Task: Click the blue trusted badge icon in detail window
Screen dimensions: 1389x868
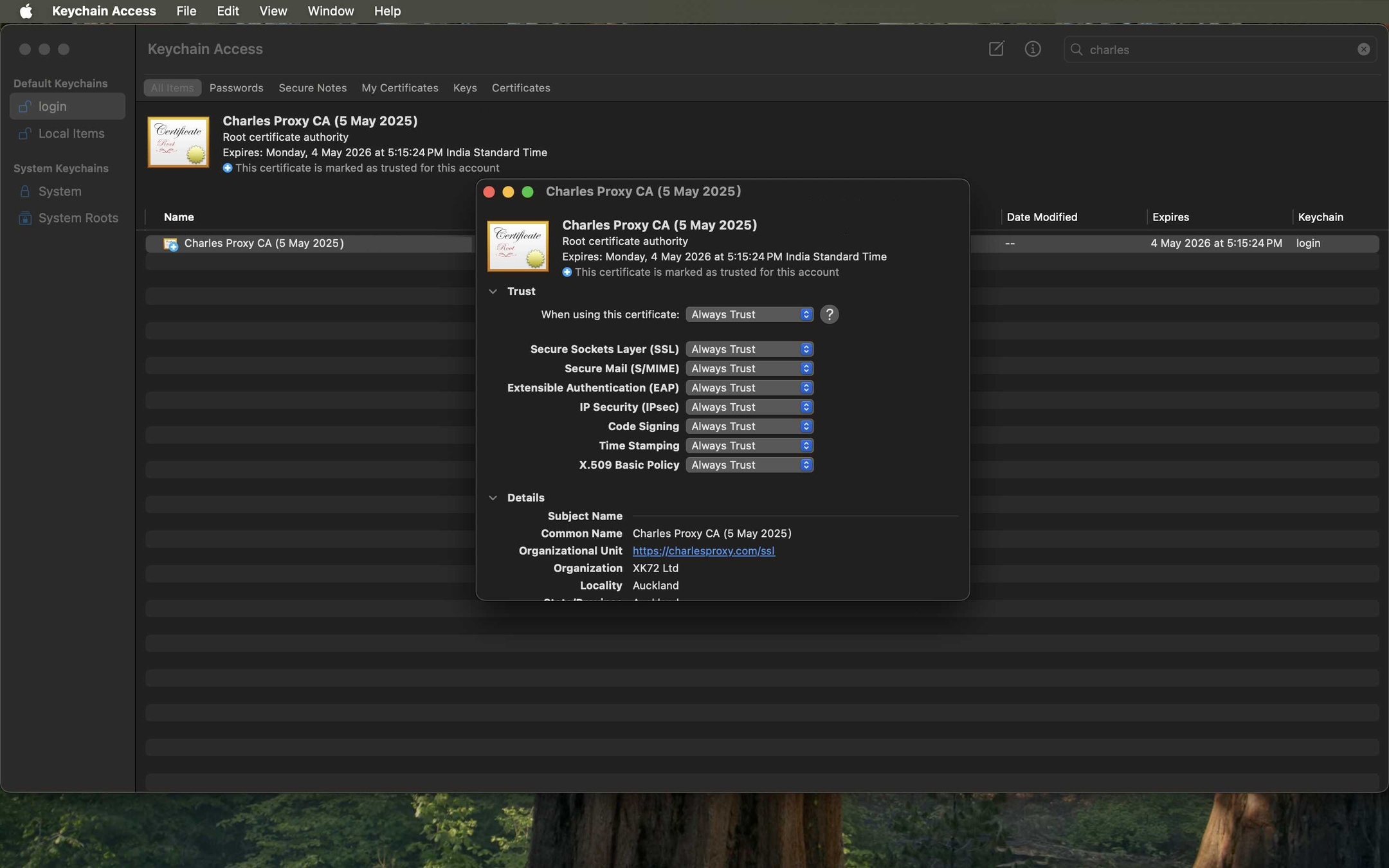Action: (x=567, y=273)
